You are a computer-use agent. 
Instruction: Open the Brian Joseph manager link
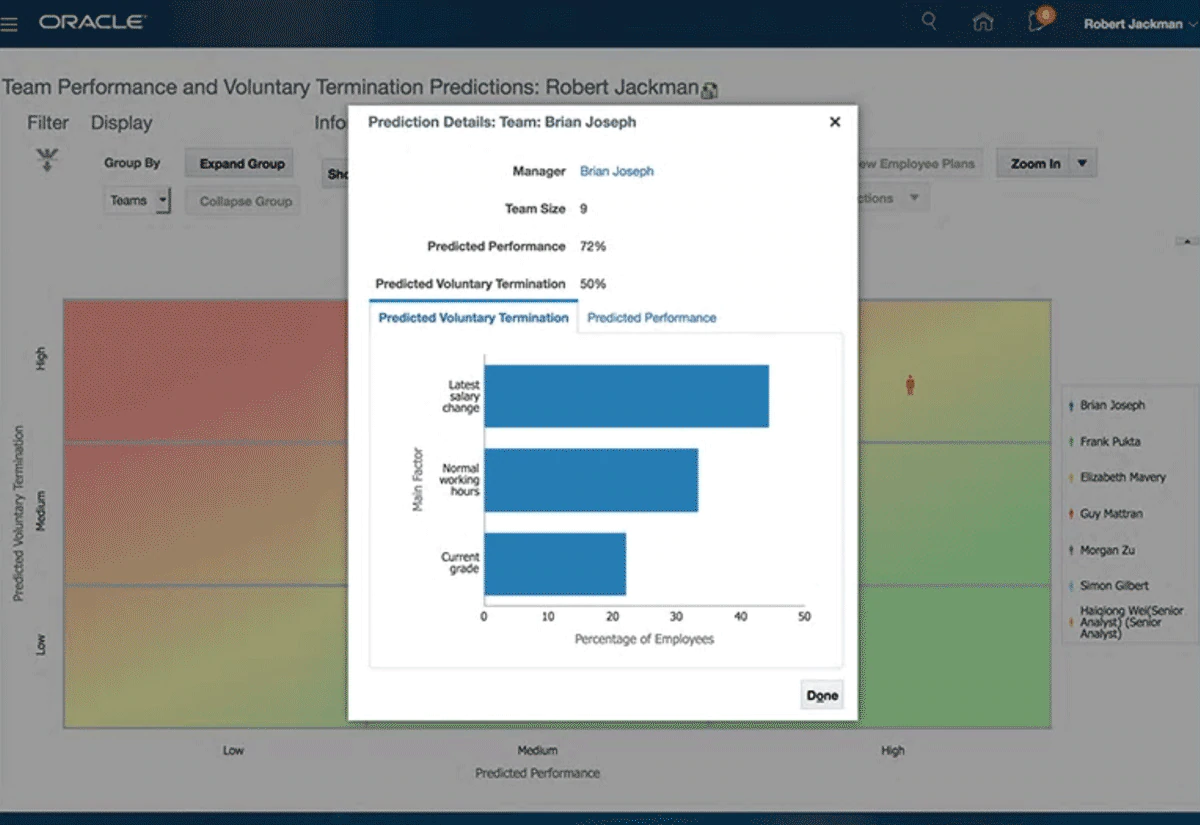[616, 171]
